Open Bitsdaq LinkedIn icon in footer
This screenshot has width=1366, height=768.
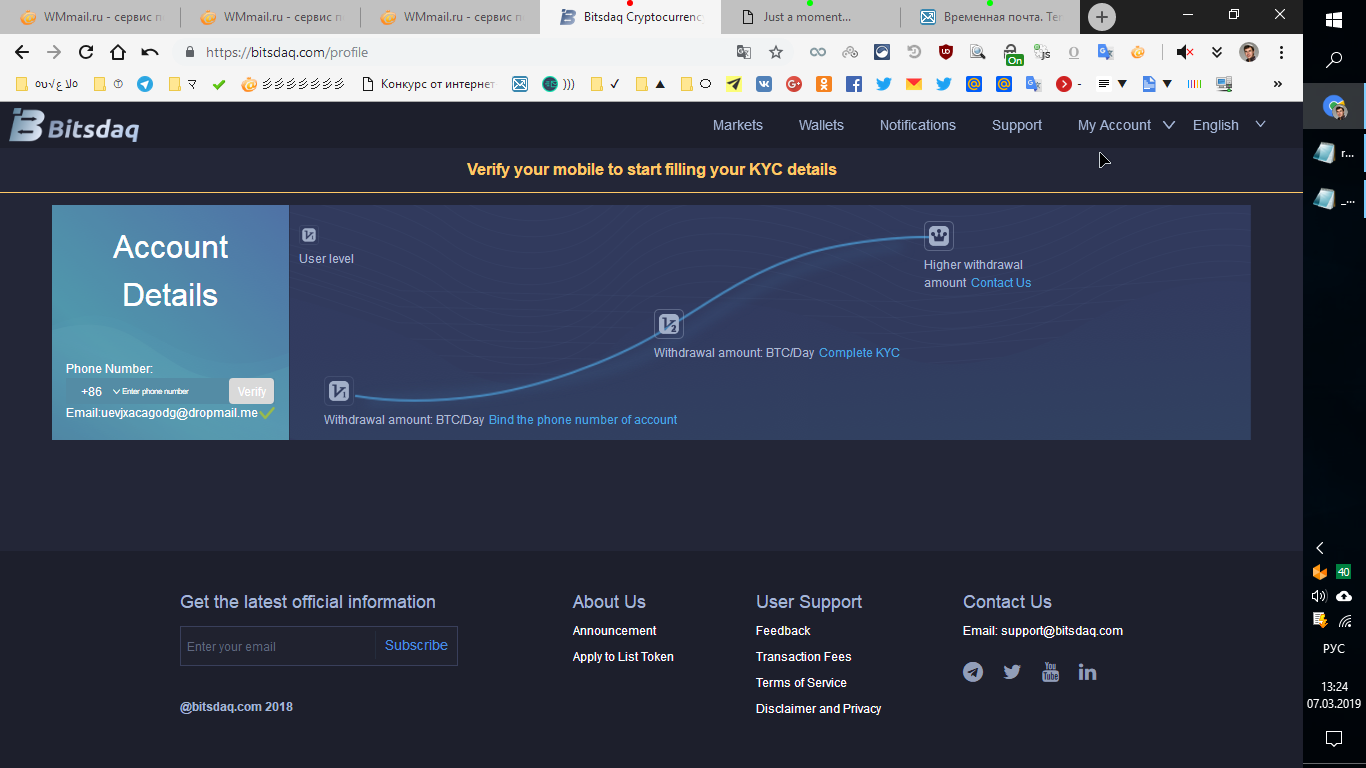1087,672
